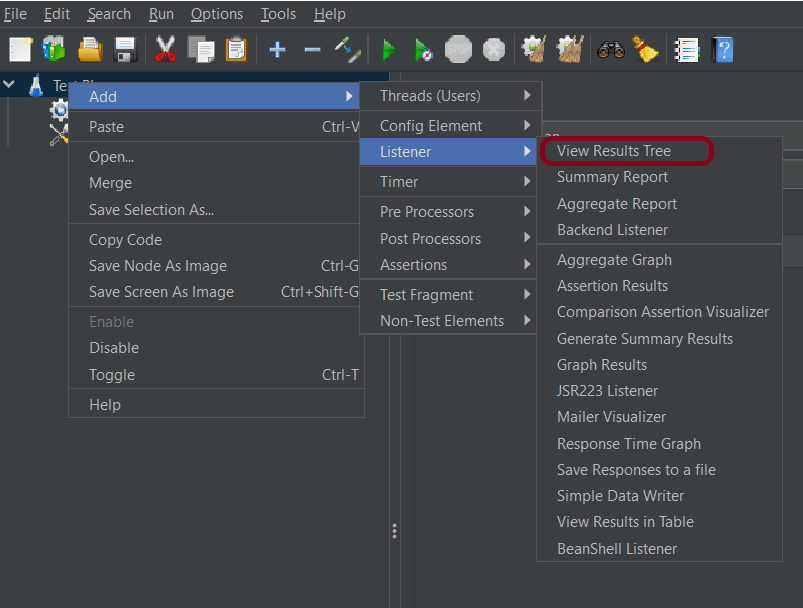This screenshot has width=803, height=608.
Task: Select View Results Tree listener
Action: pyautogui.click(x=614, y=151)
